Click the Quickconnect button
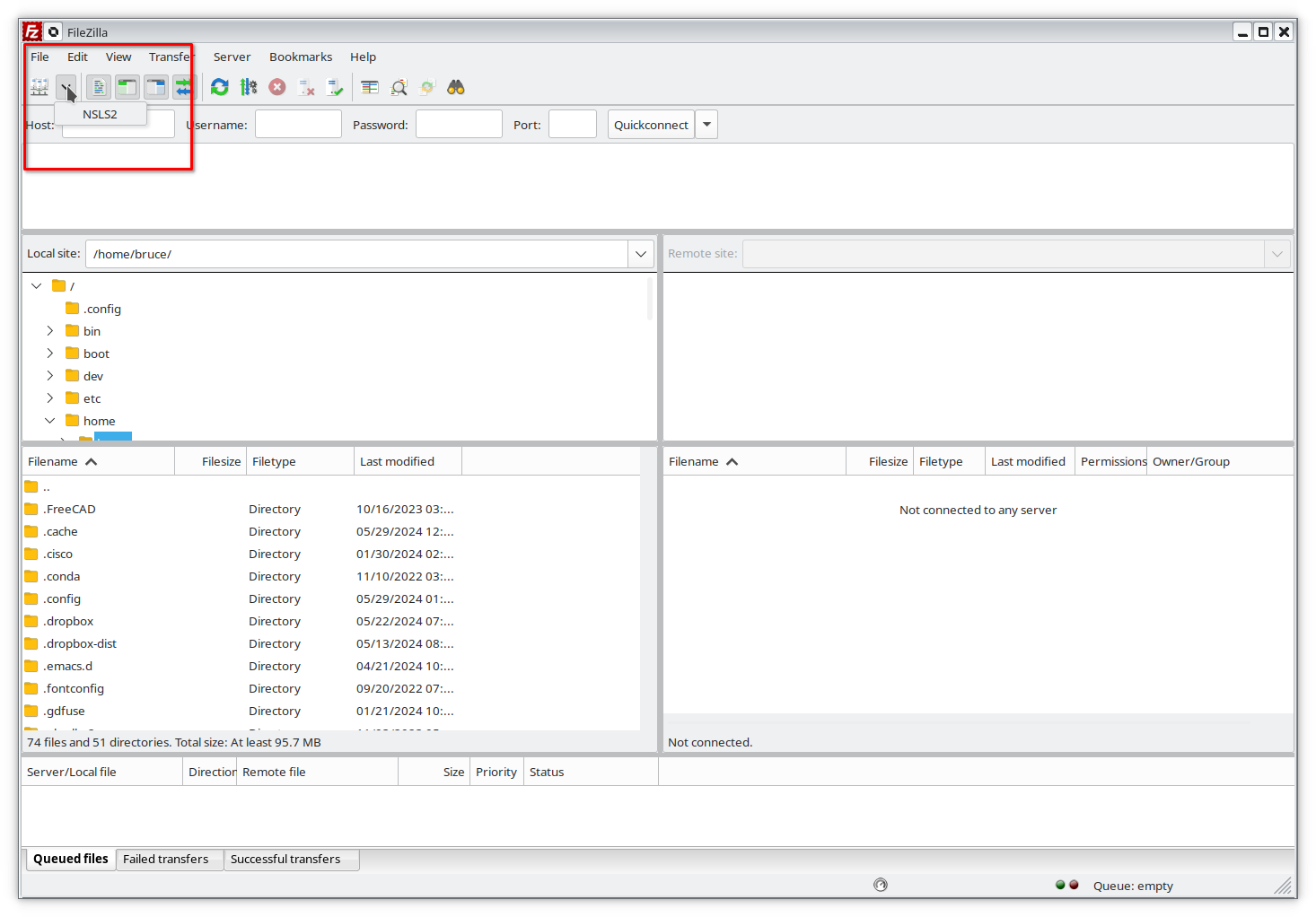Image resolution: width=1316 pixels, height=917 pixels. click(651, 125)
